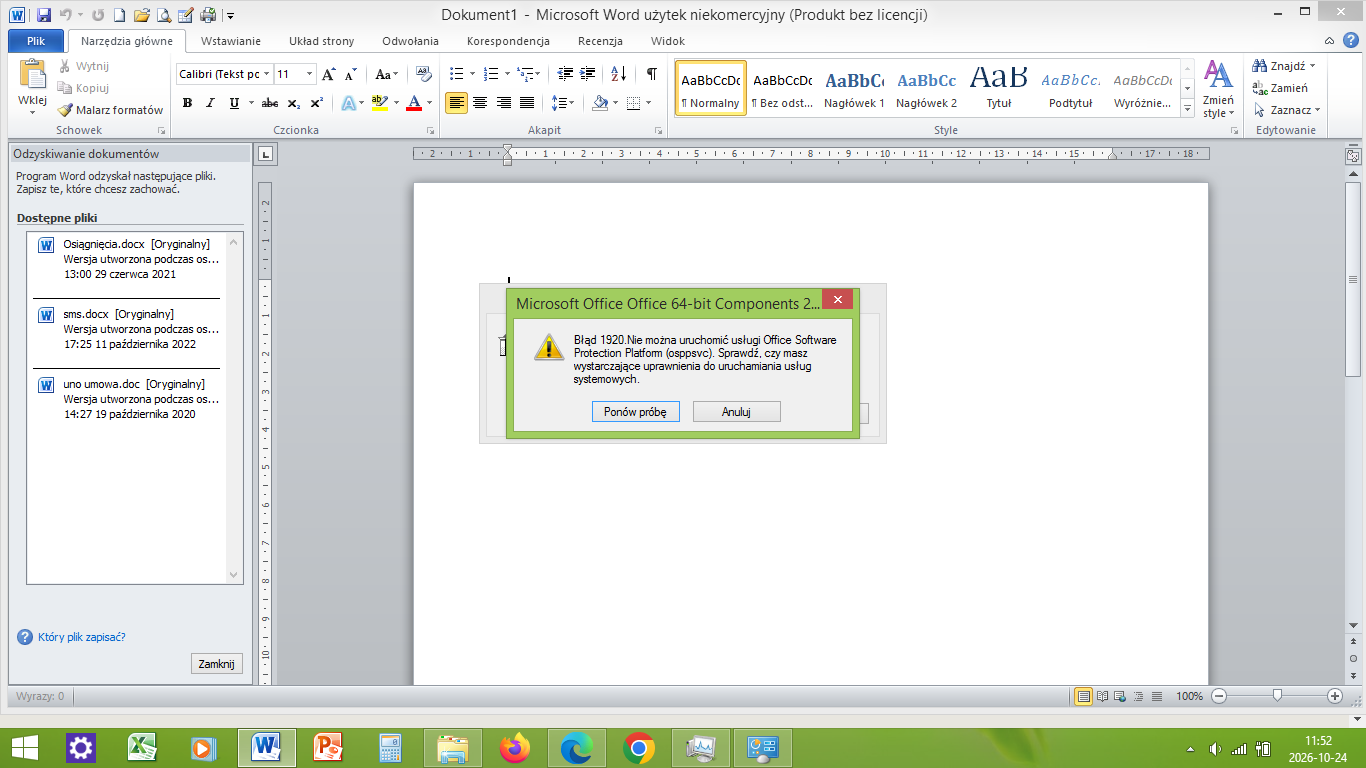
Task: Open a file using the folder icon in Quick Access
Action: (141, 15)
